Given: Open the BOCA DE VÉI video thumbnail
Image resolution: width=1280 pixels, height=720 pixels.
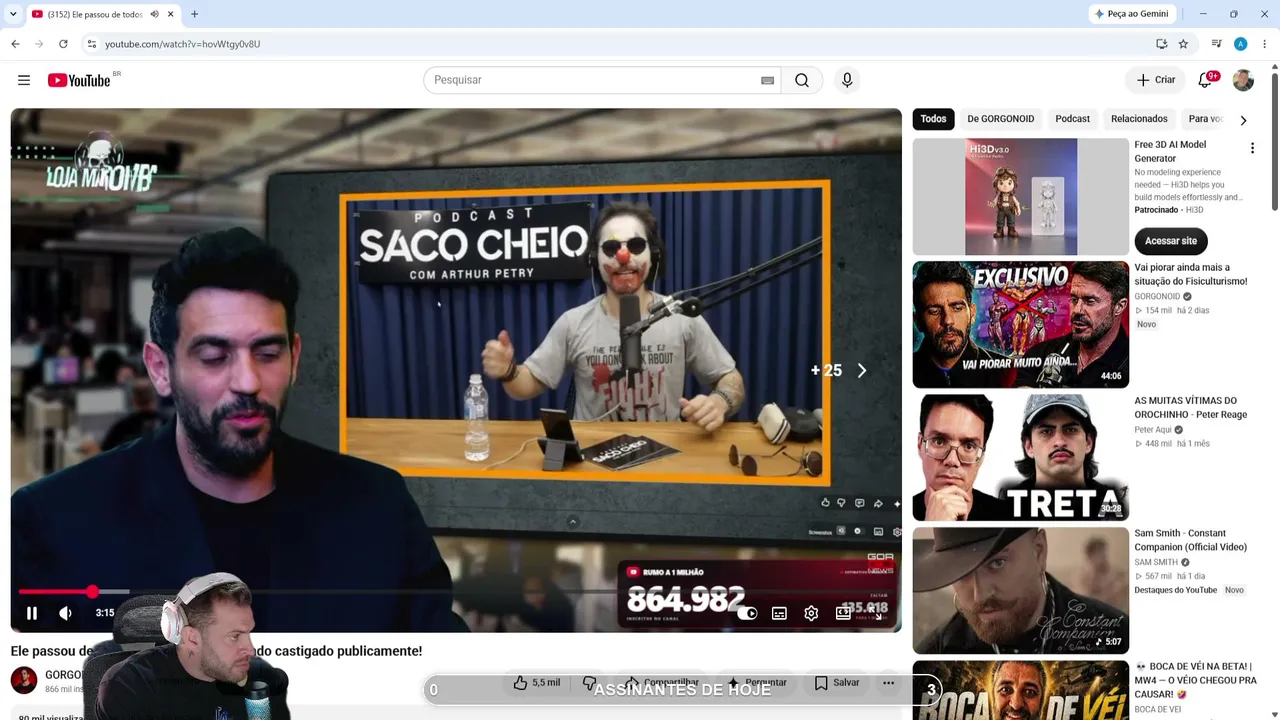Looking at the screenshot, I should [1020, 690].
